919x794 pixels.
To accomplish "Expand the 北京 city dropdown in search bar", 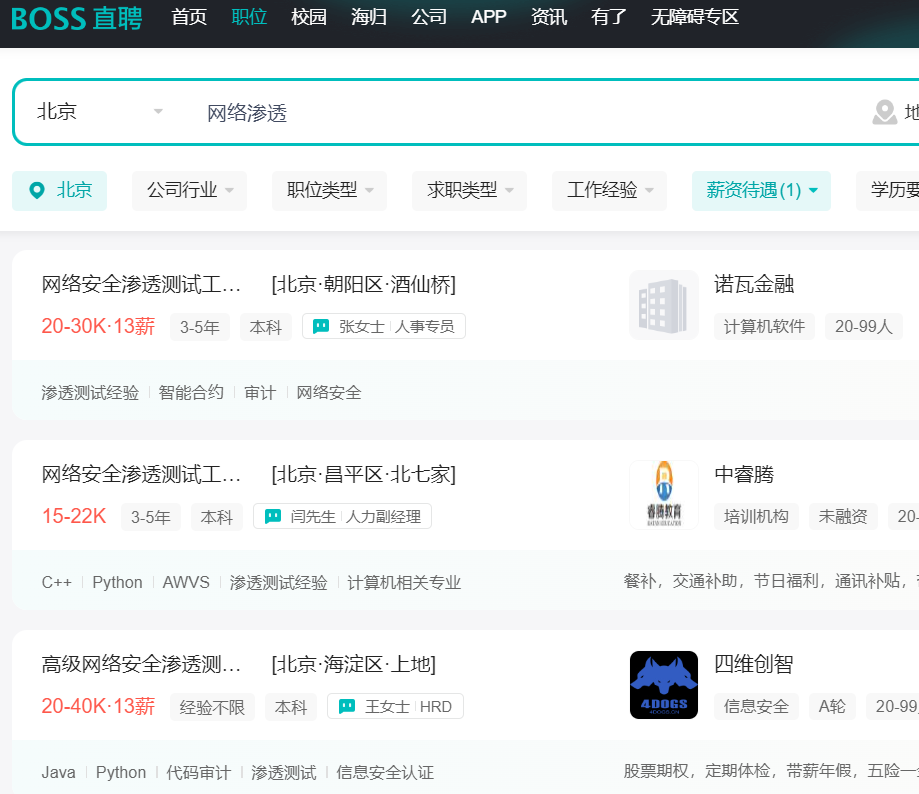I will click(x=100, y=111).
